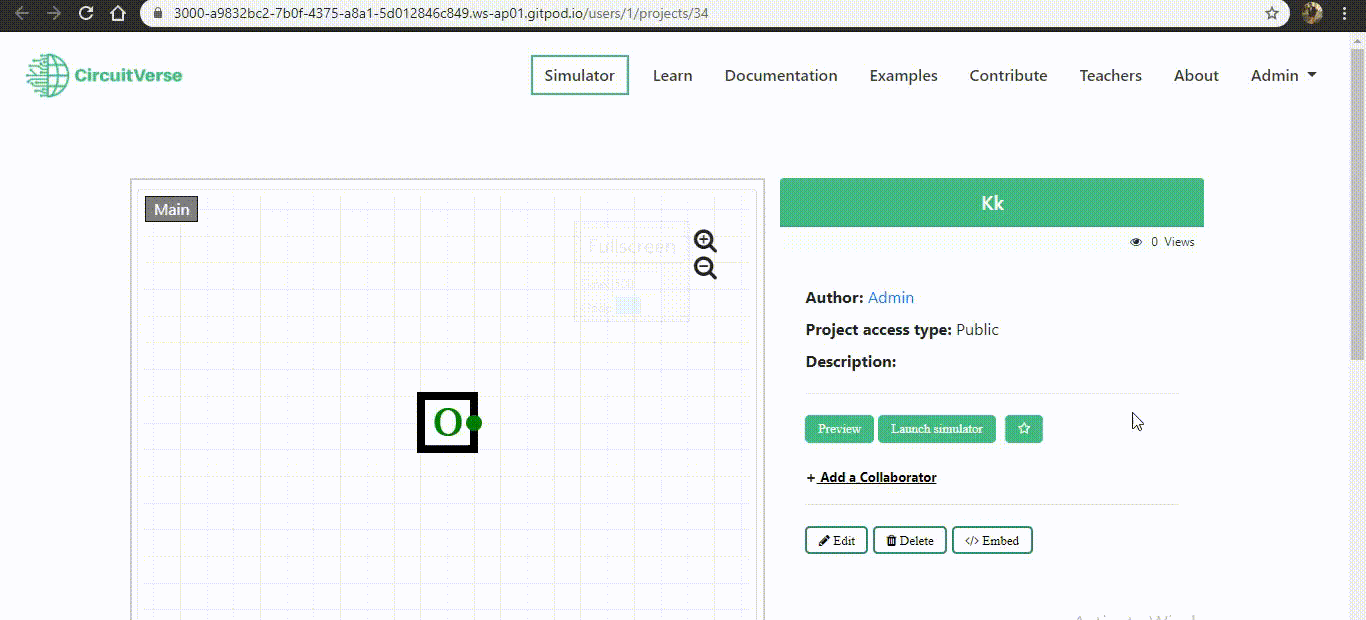Click Add a Collaborator
The image size is (1366, 620).
click(x=872, y=477)
